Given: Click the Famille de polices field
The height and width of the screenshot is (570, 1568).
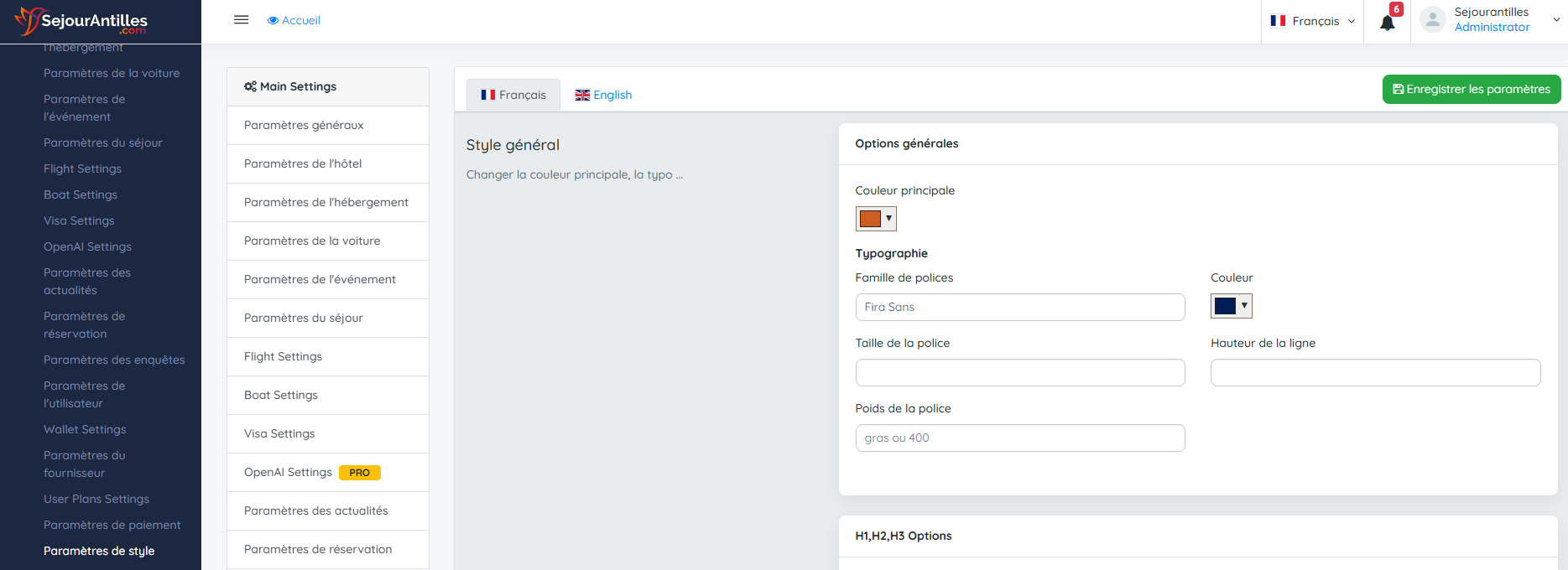Looking at the screenshot, I should click(1019, 308).
